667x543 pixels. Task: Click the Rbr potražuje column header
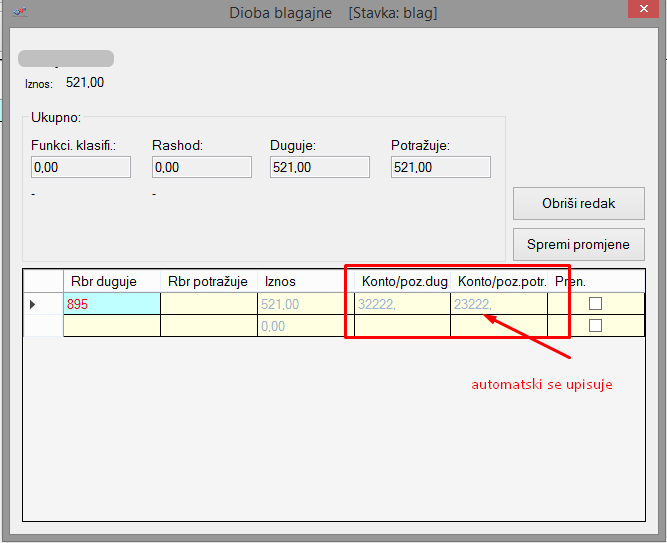[208, 281]
